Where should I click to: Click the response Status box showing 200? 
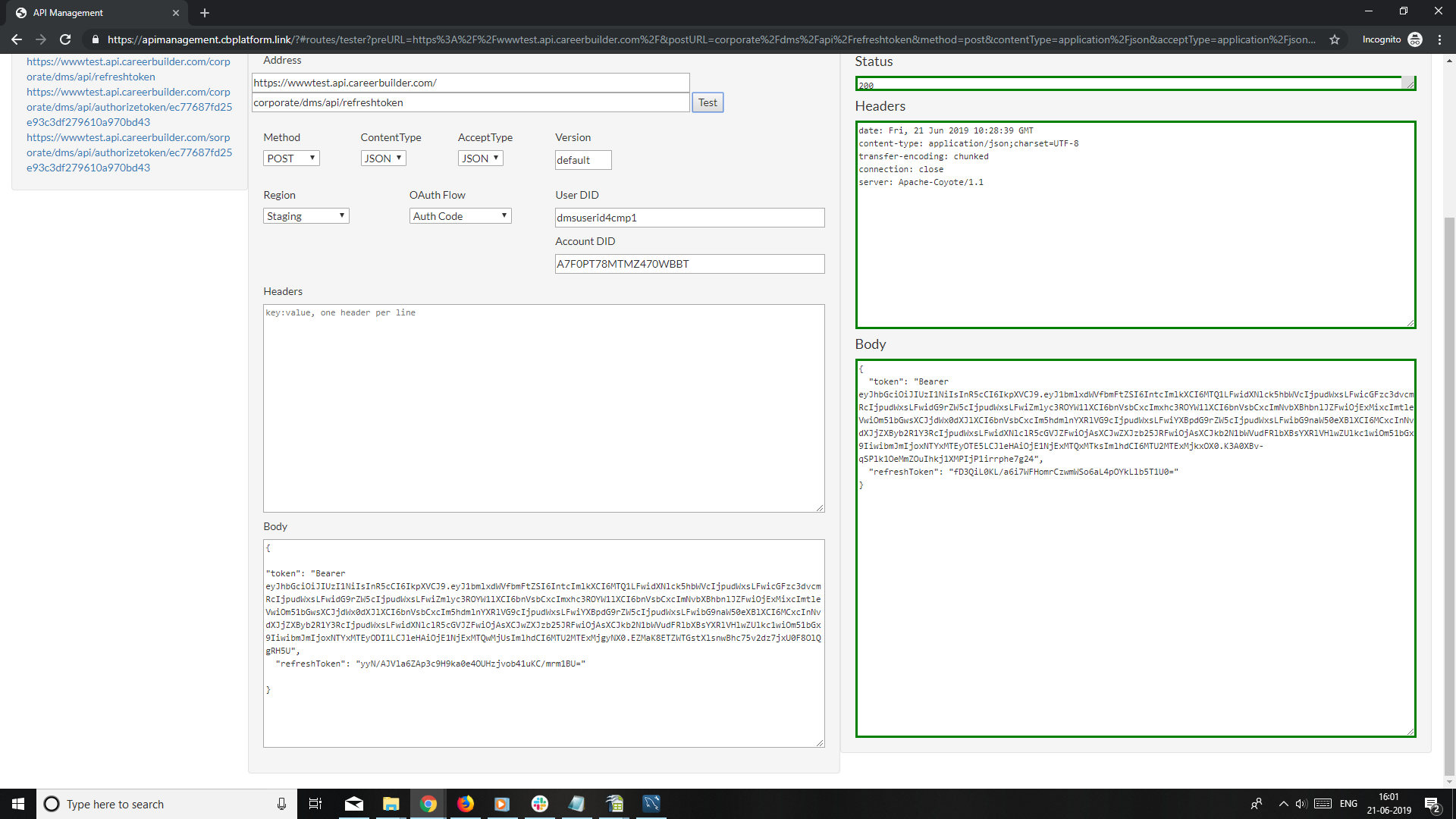(x=1135, y=83)
